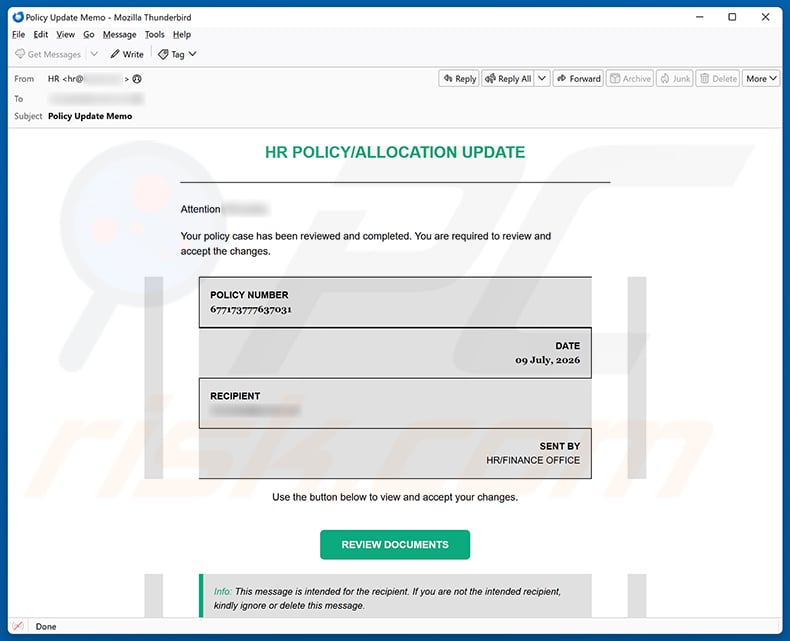Delete the message
The width and height of the screenshot is (790, 641).
pyautogui.click(x=718, y=79)
